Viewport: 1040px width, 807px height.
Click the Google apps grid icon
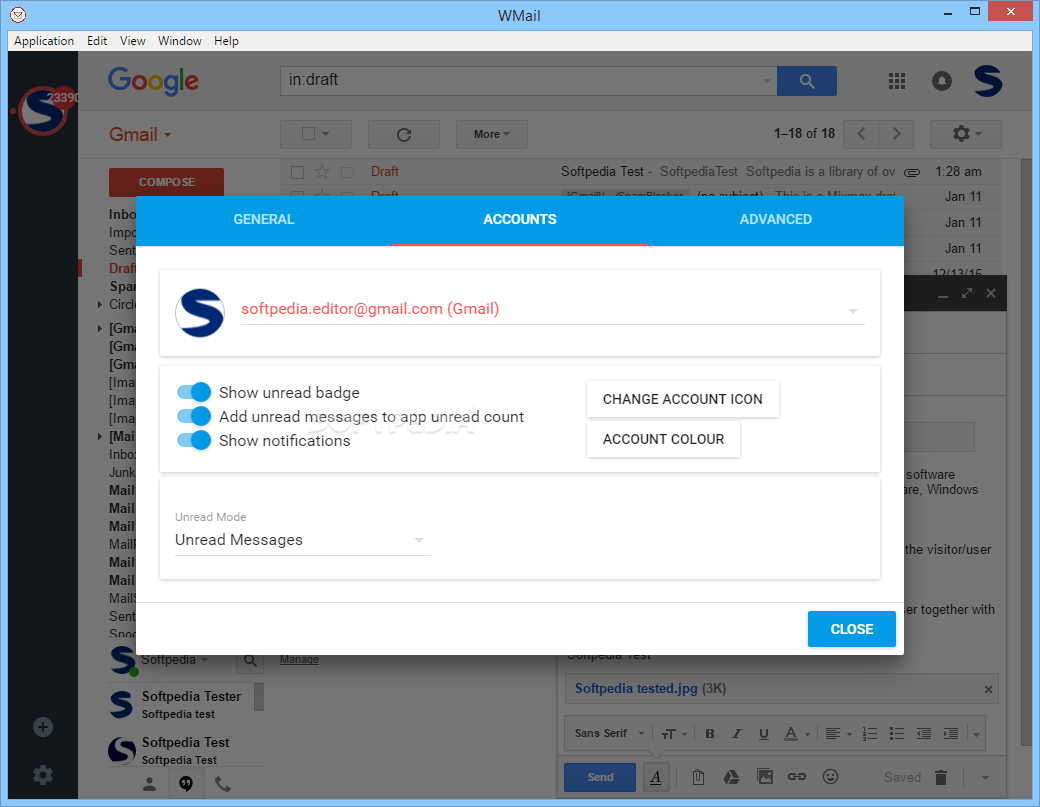[x=897, y=81]
